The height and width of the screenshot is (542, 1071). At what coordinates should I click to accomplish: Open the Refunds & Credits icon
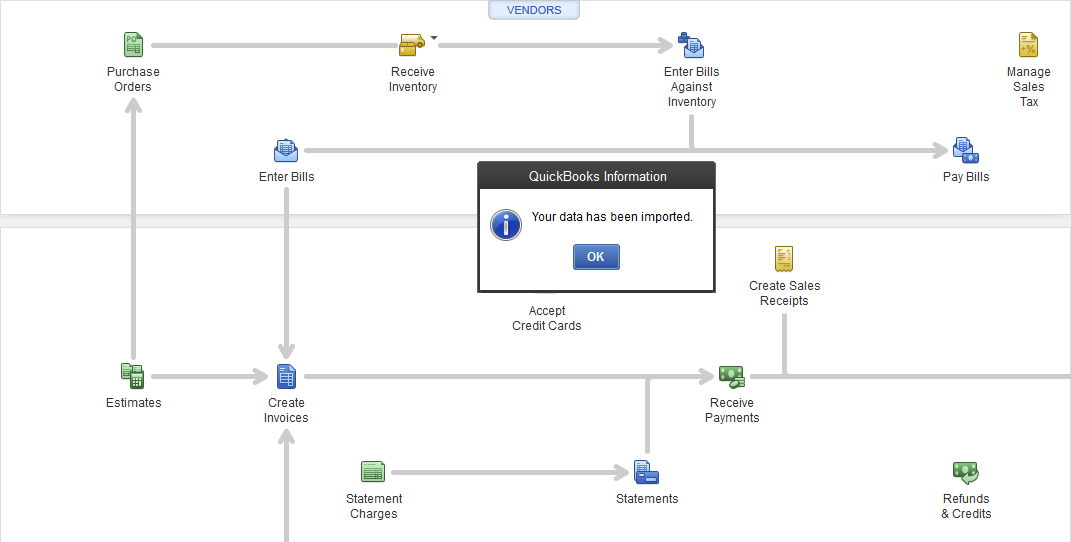coord(966,472)
